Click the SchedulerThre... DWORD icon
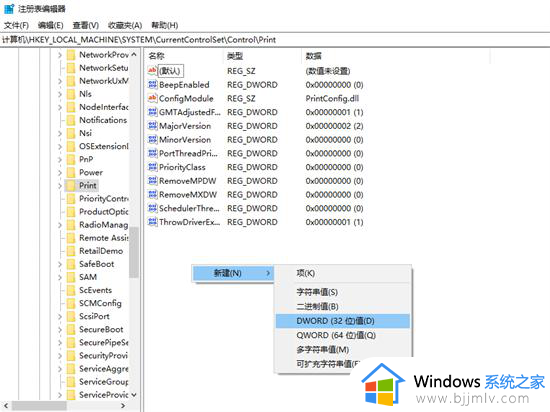The width and height of the screenshot is (550, 412). (152, 208)
